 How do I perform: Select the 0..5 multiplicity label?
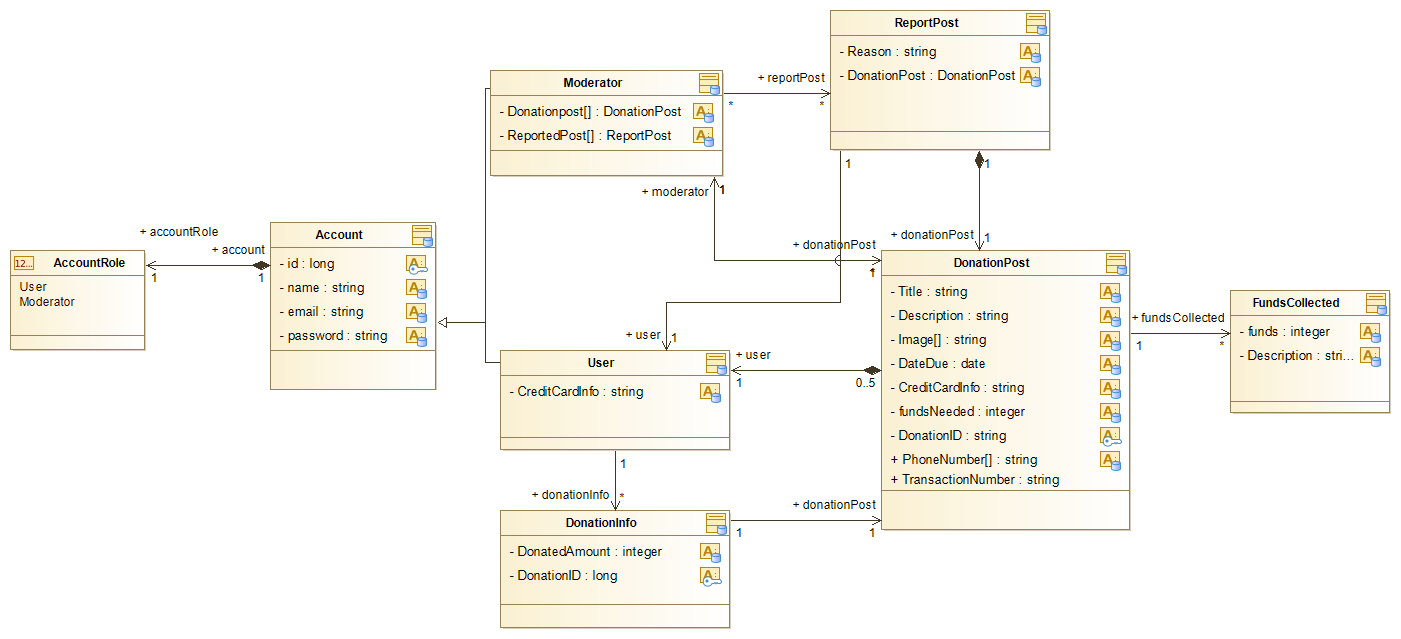pos(866,383)
